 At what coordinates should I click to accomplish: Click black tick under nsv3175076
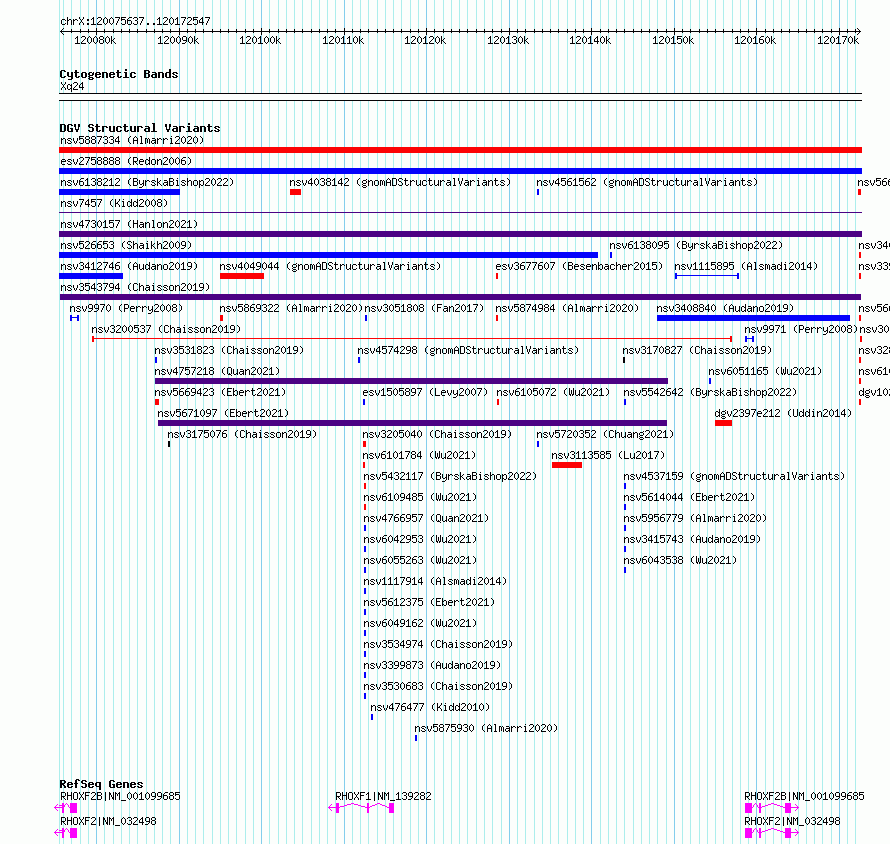click(x=169, y=444)
